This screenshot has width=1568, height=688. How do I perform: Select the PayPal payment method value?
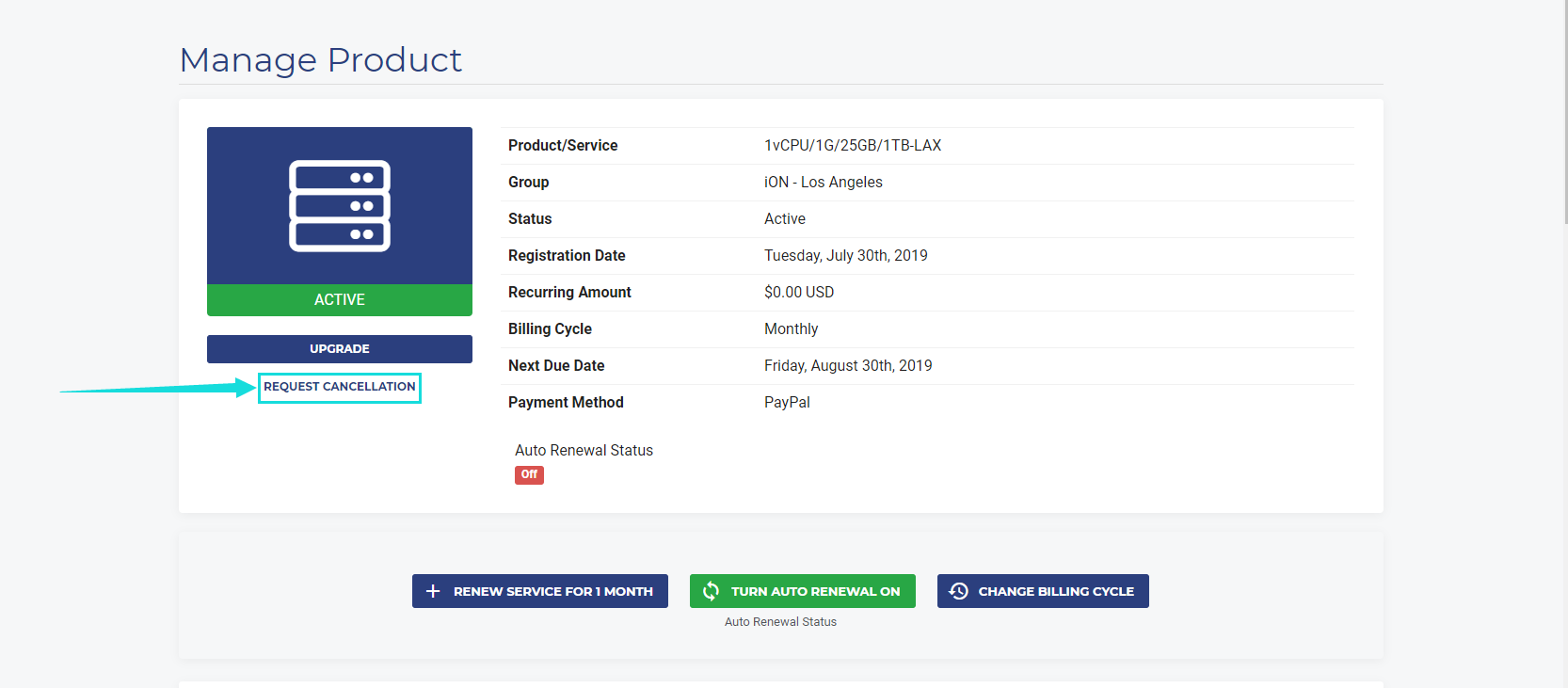coord(787,403)
